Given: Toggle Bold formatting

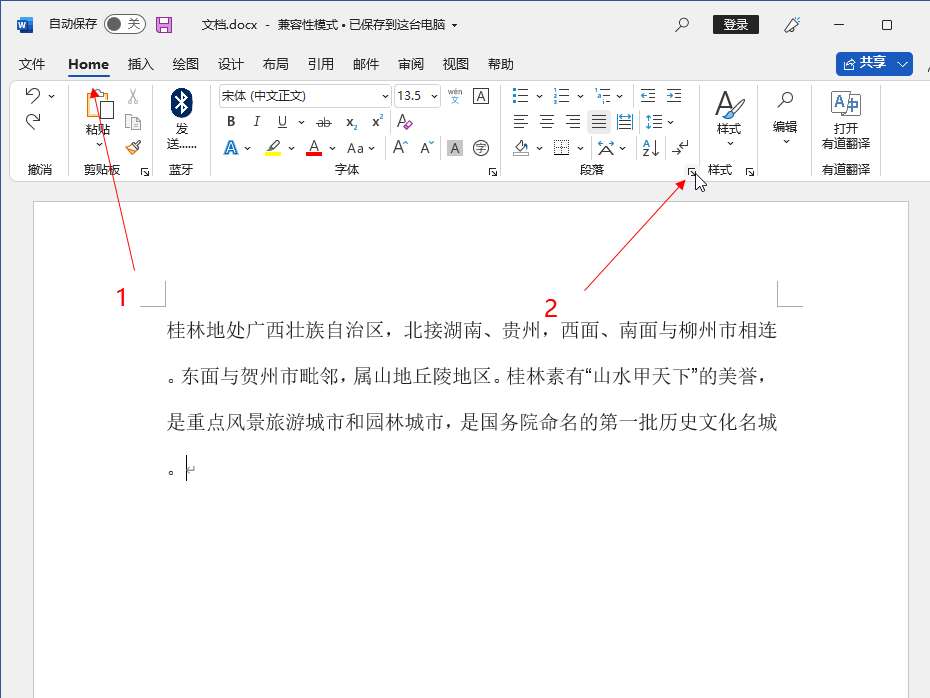Looking at the screenshot, I should tap(231, 122).
